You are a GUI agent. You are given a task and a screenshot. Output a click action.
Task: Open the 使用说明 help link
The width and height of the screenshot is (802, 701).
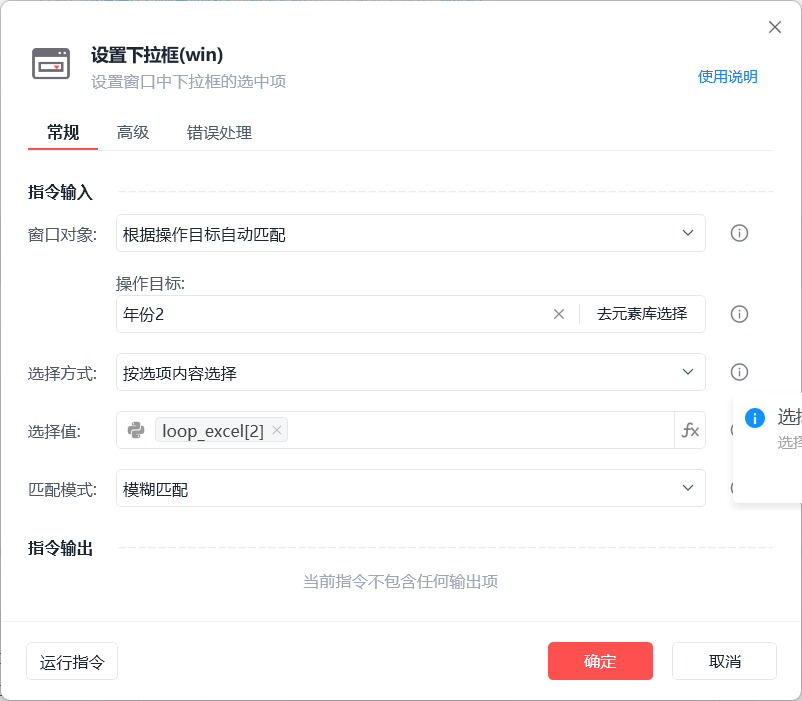(727, 77)
